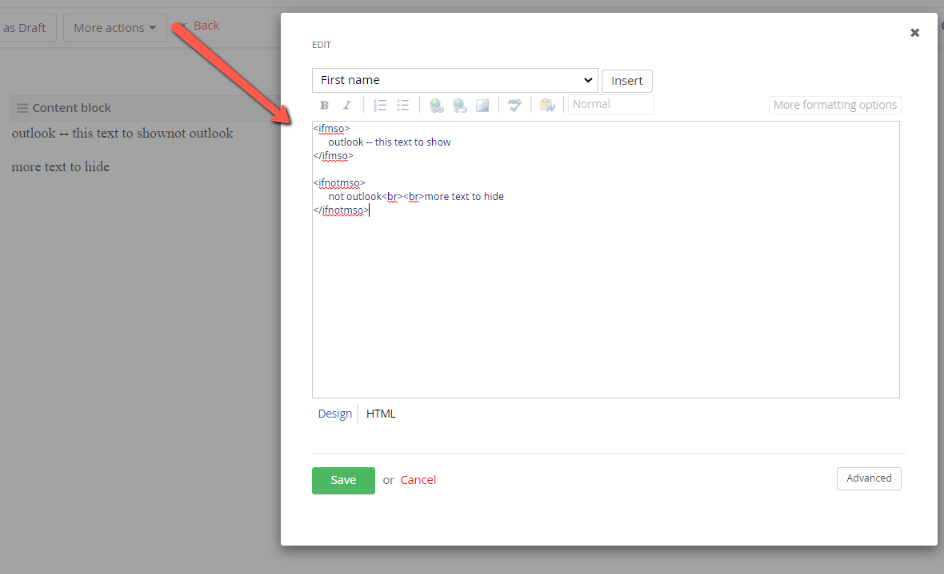Click the remove link icon
944x574 pixels.
(459, 105)
